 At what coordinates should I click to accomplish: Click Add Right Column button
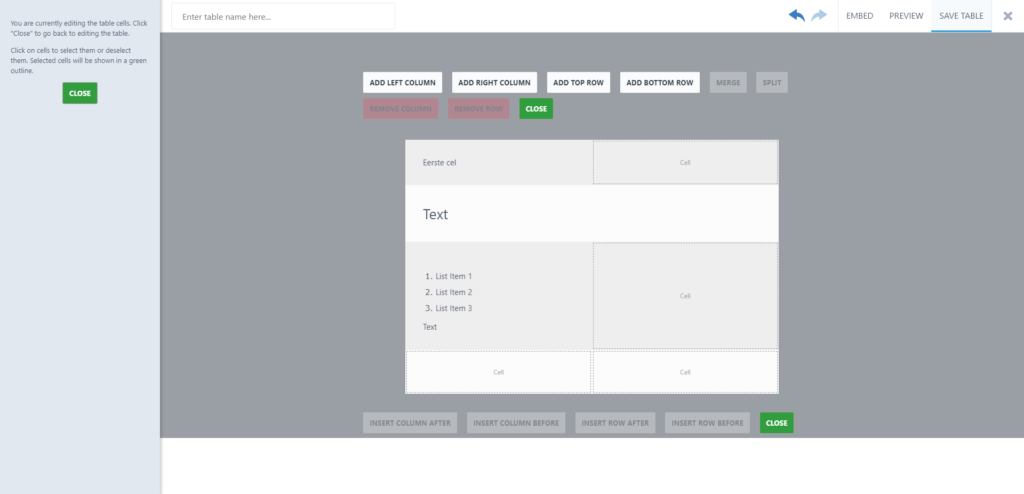click(x=494, y=83)
